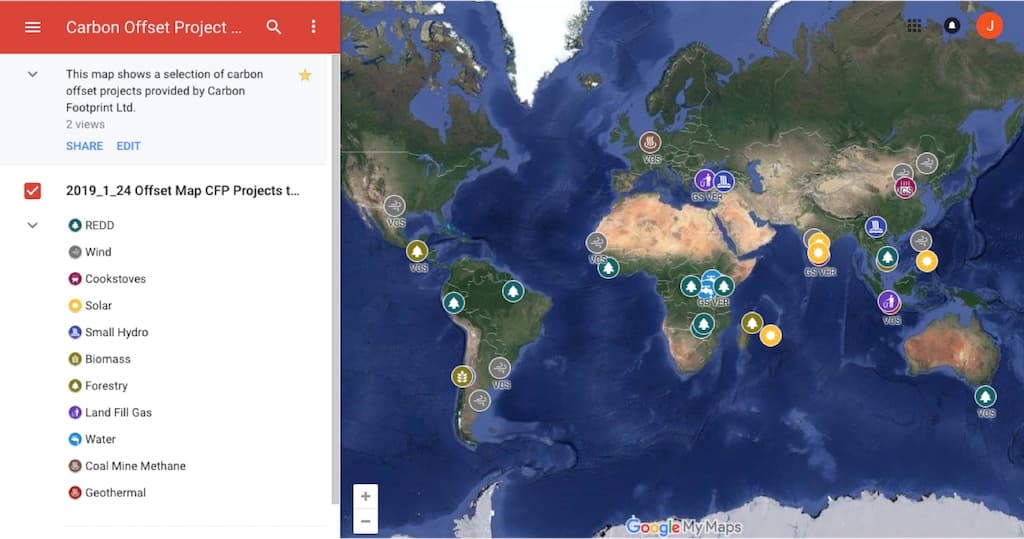Click the landfill gas marker in Indonesia

tap(888, 301)
